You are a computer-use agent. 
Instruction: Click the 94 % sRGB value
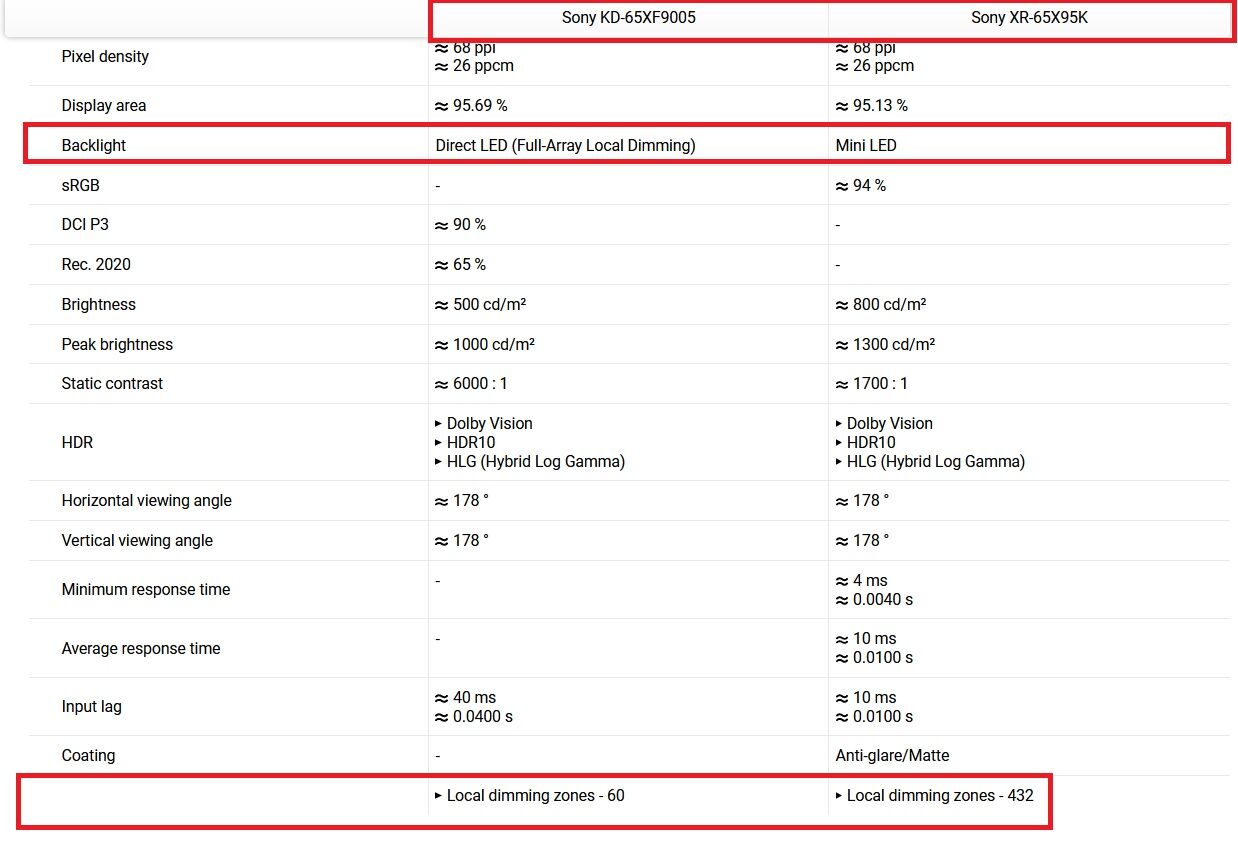pyautogui.click(x=860, y=185)
